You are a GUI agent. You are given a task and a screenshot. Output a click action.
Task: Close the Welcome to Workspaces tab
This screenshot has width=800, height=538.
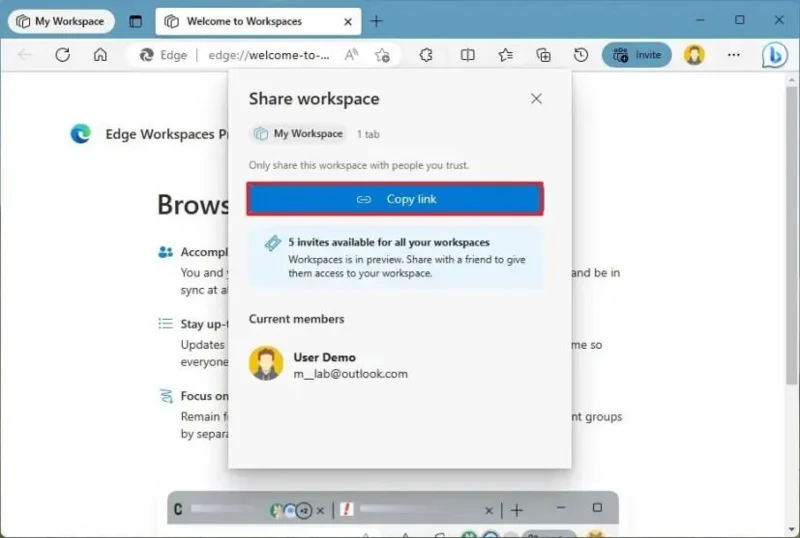point(348,21)
